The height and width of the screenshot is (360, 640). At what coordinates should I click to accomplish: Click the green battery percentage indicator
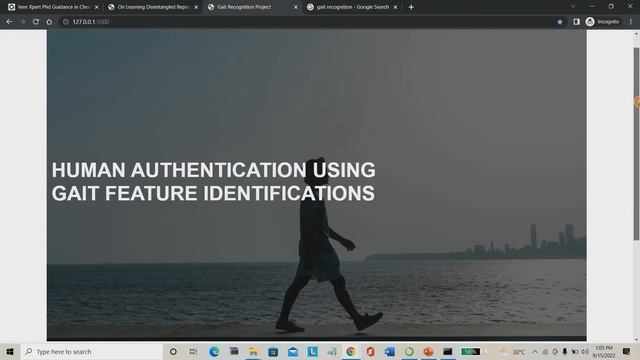470,351
